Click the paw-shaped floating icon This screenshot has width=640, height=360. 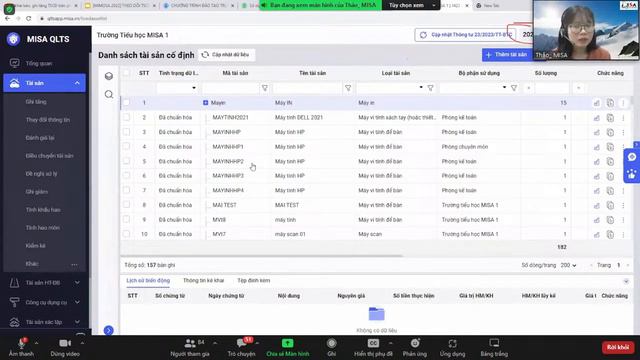click(632, 174)
